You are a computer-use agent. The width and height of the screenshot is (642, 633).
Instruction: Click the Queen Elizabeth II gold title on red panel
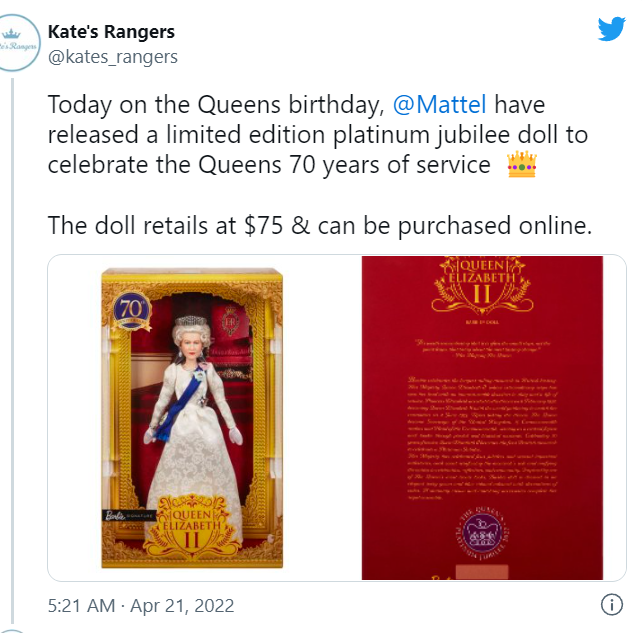coord(482,283)
